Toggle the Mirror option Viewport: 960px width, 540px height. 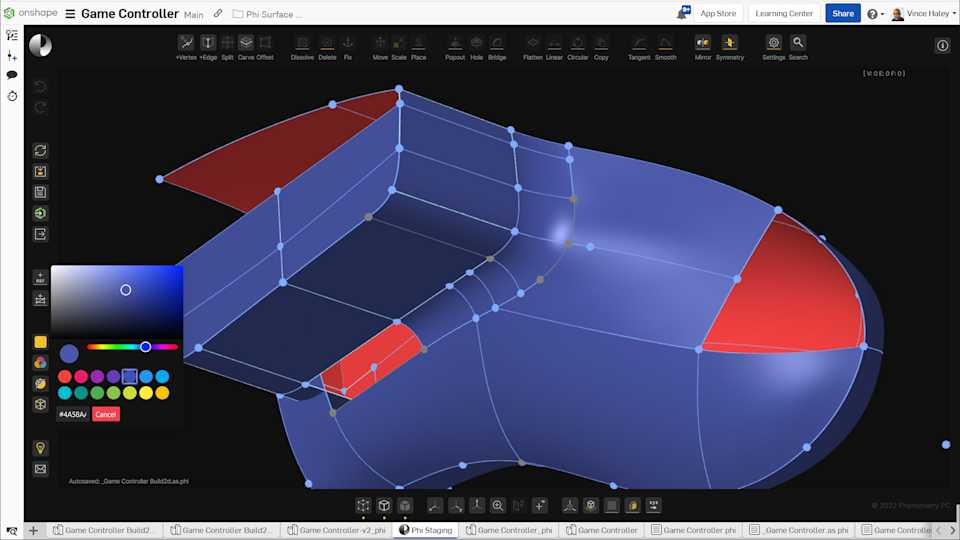[x=703, y=47]
